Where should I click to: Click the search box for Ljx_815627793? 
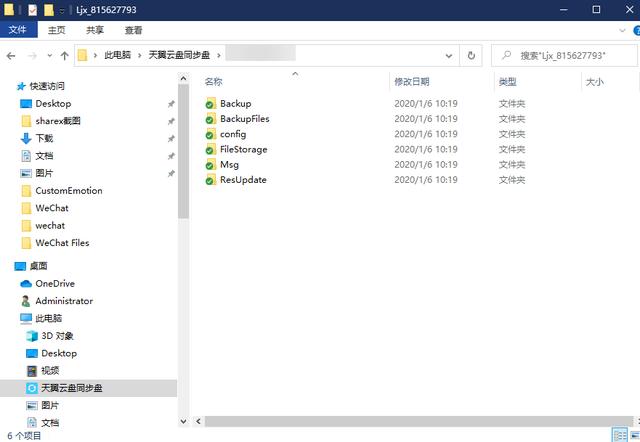pyautogui.click(x=564, y=56)
